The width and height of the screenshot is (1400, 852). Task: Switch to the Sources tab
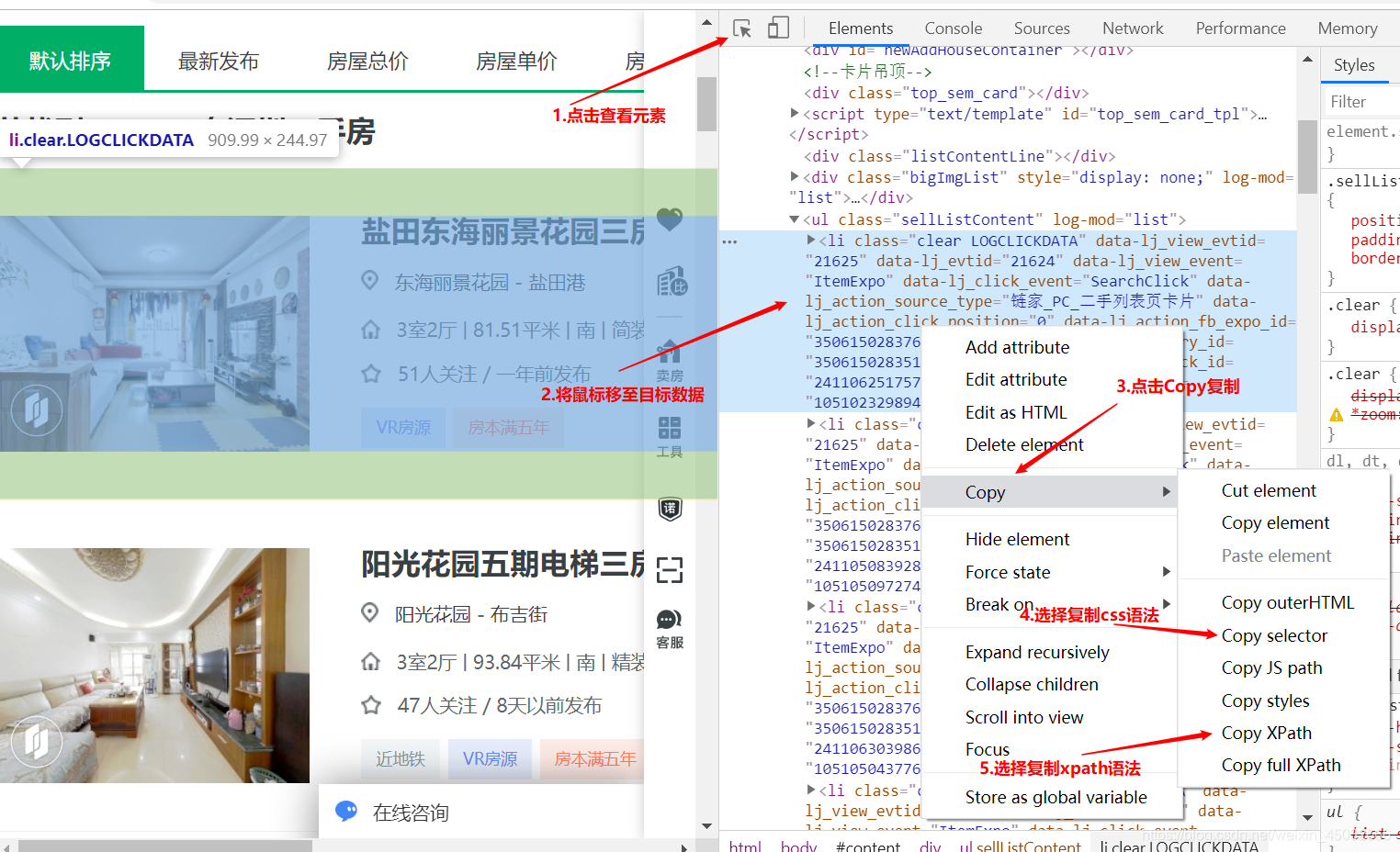pyautogui.click(x=1042, y=28)
